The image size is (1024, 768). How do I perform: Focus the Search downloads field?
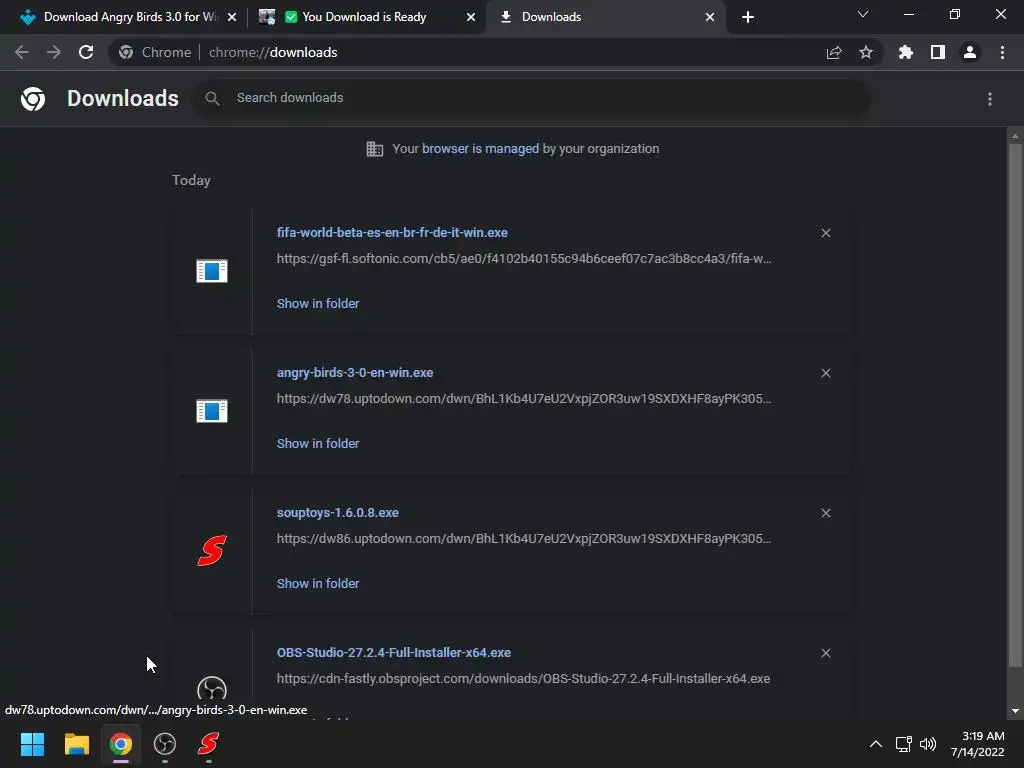pos(532,98)
